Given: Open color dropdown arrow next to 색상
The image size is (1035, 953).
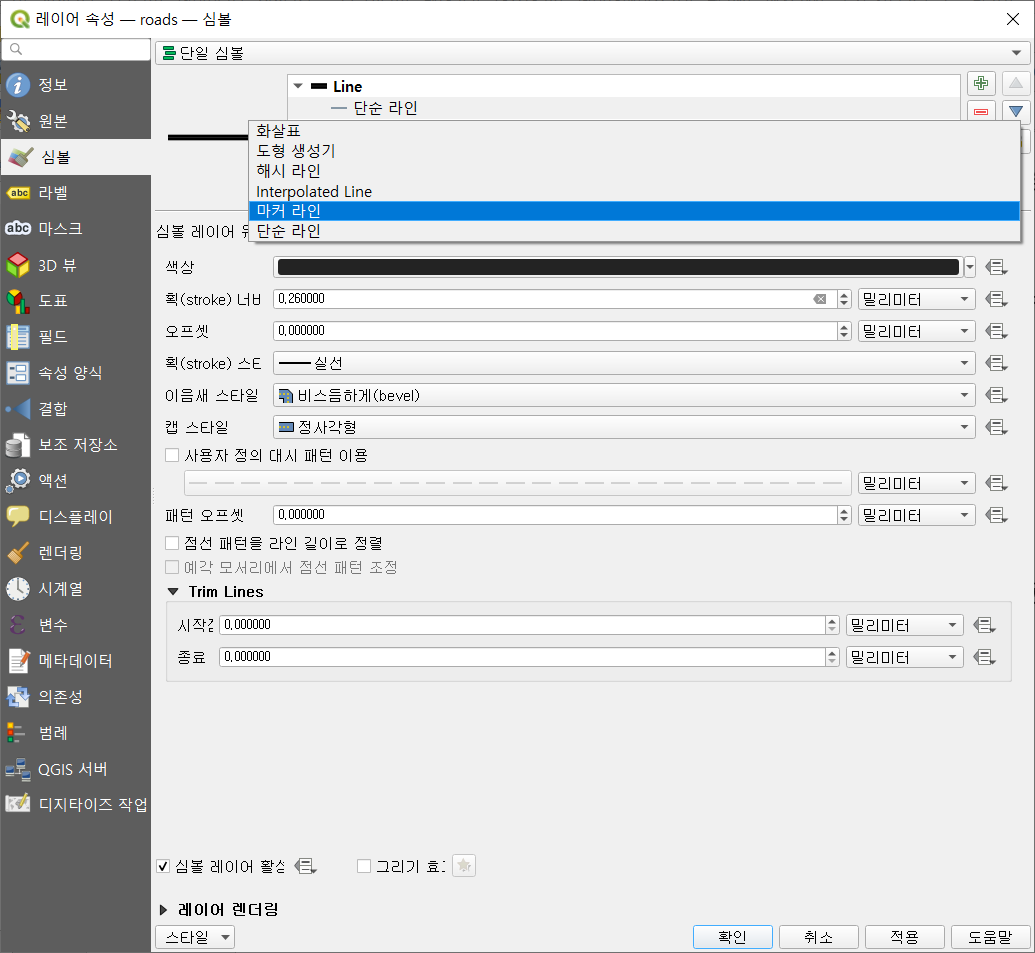Looking at the screenshot, I should [x=969, y=267].
